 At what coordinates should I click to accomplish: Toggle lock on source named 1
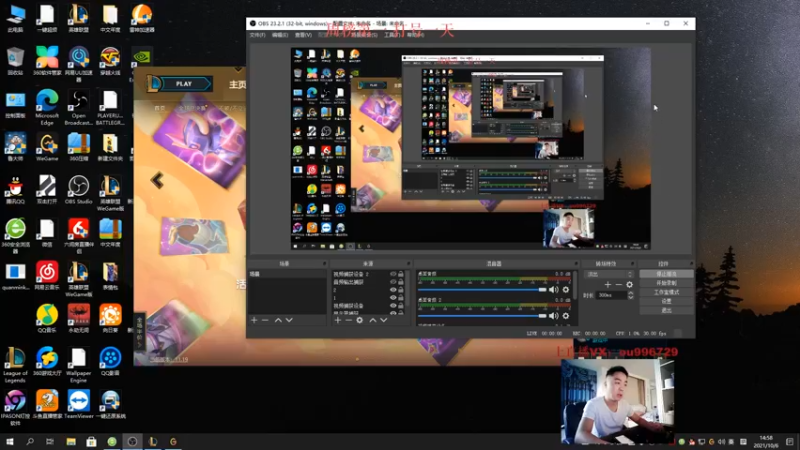(x=401, y=297)
